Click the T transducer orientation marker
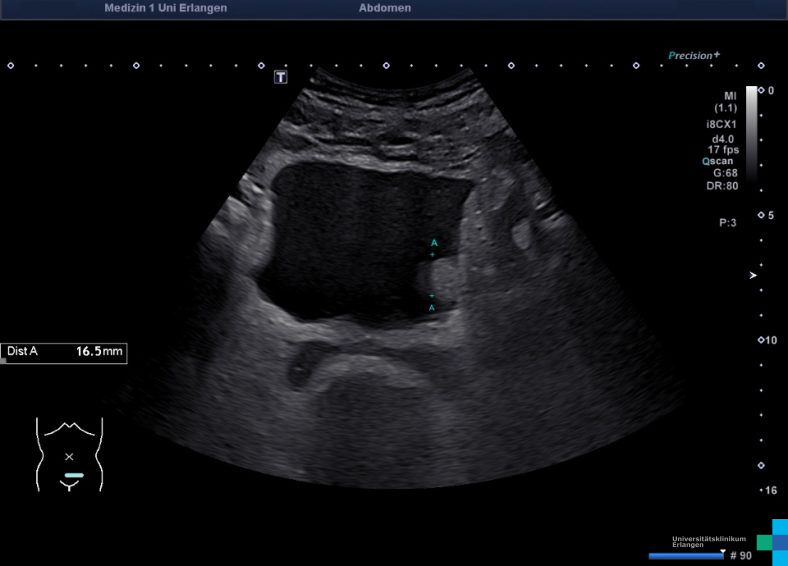 [x=281, y=77]
